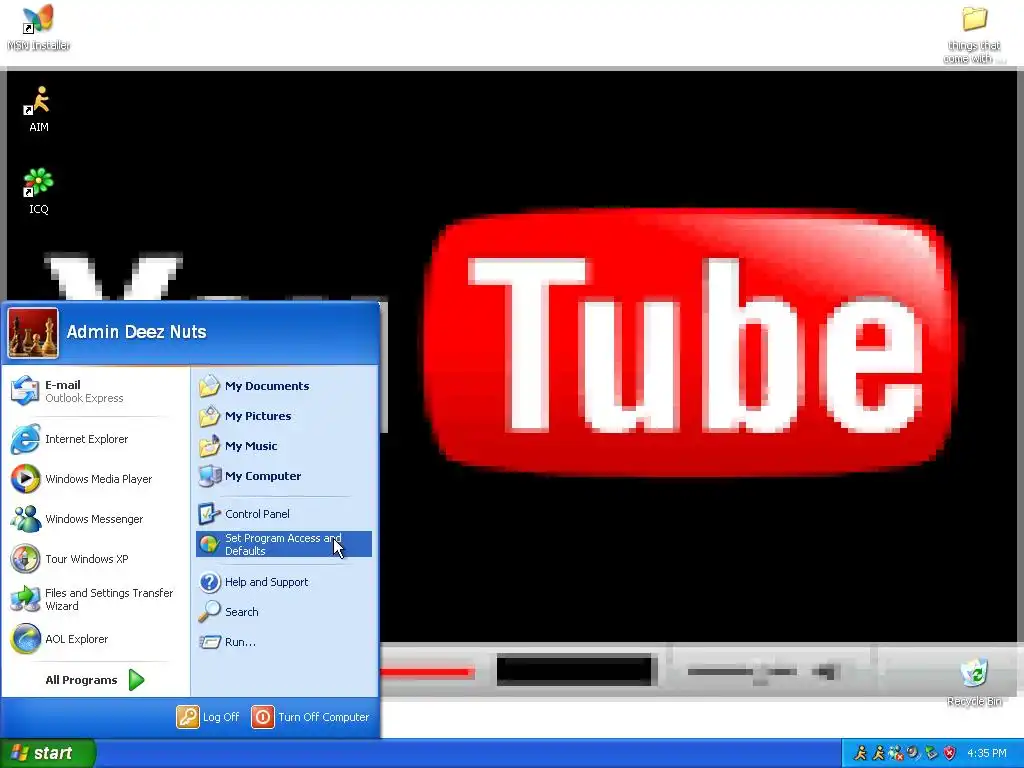Open Windows Messenger from the Start menu
1024x768 pixels.
(94, 519)
